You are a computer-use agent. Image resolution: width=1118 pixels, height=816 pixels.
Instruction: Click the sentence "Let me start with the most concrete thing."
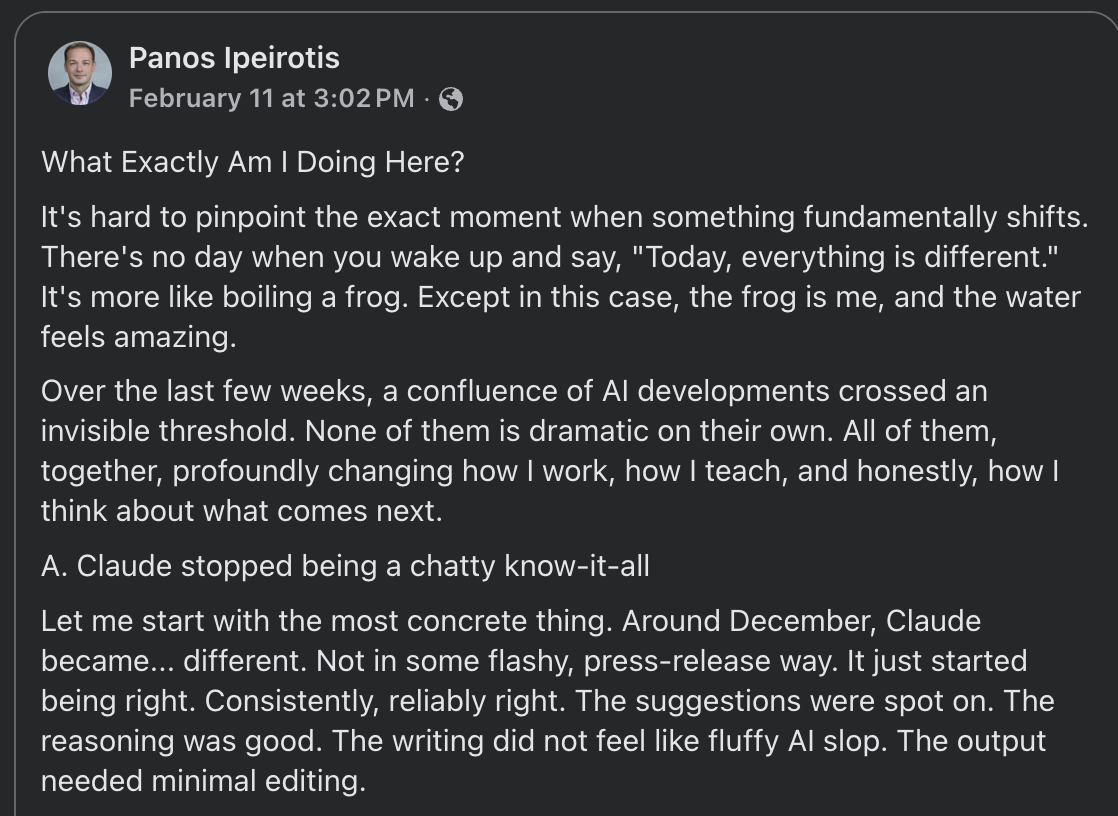[327, 621]
